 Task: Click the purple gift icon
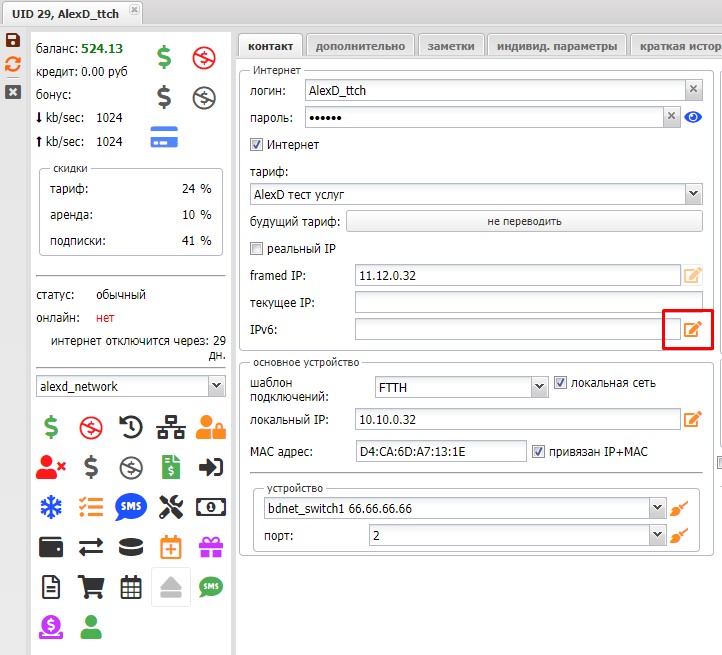[x=211, y=547]
